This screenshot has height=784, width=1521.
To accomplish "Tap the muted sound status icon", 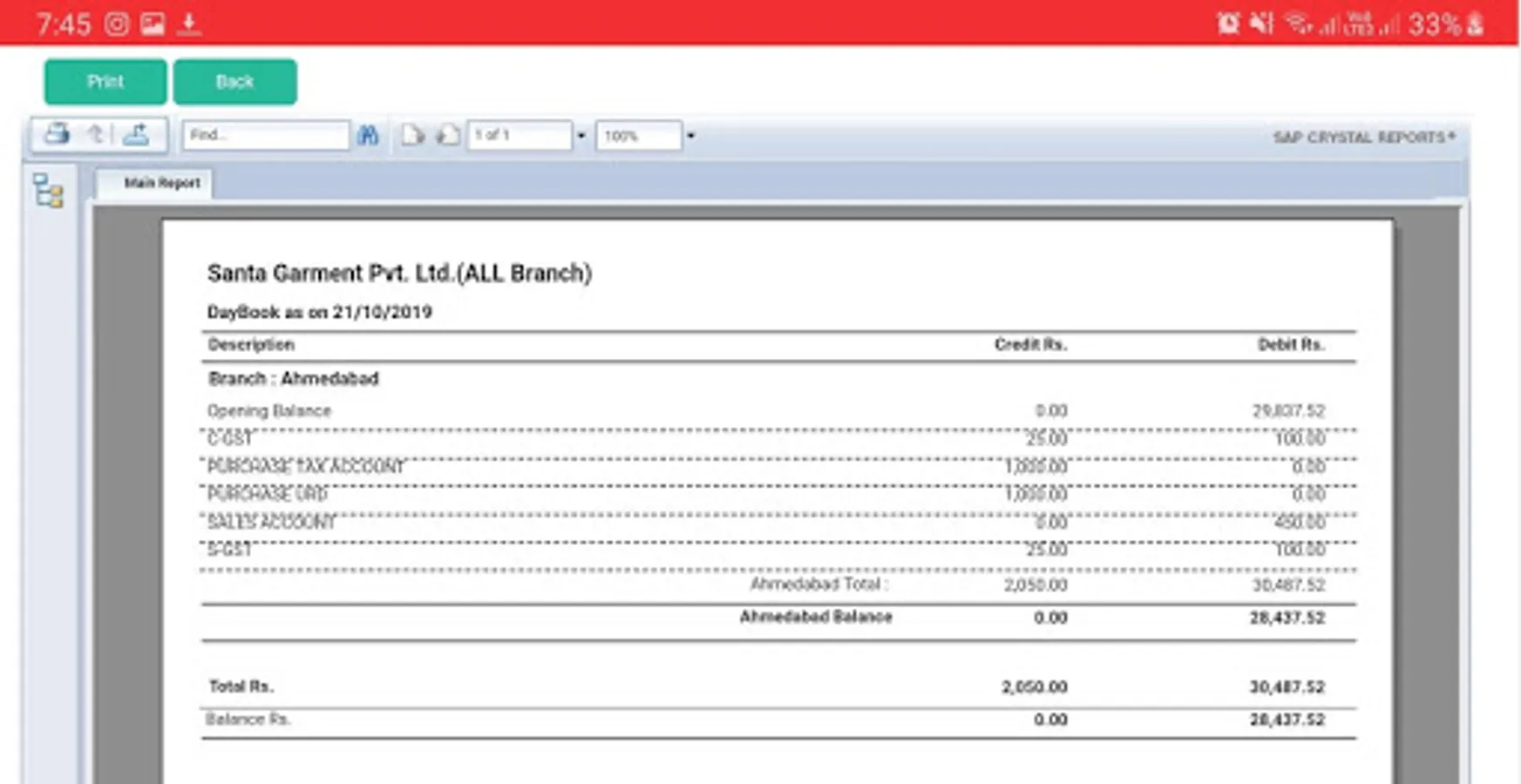I will click(x=1261, y=23).
